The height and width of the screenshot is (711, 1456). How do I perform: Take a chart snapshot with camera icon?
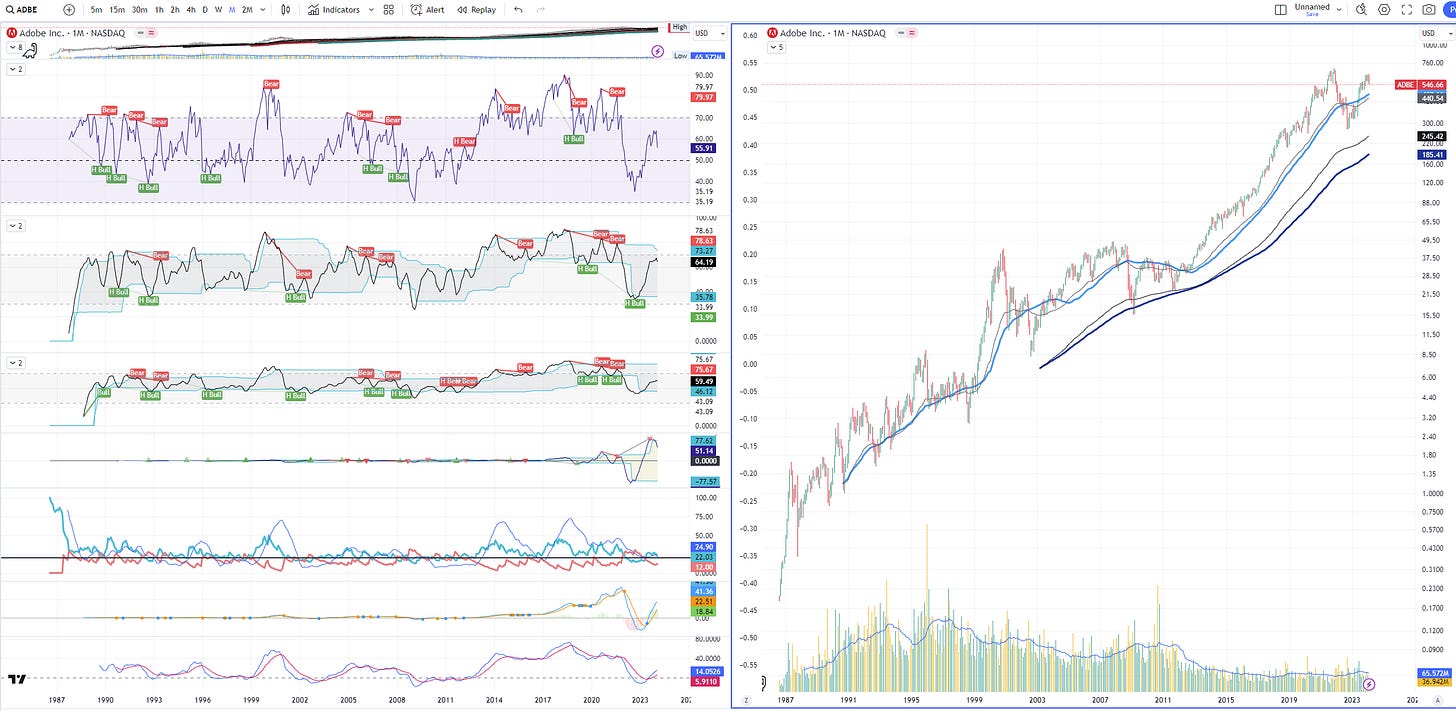pyautogui.click(x=1430, y=9)
